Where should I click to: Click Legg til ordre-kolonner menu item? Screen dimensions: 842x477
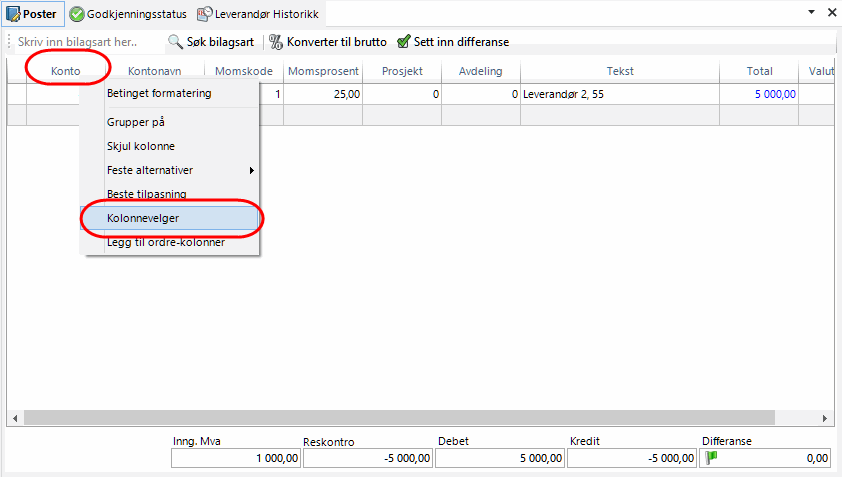tap(166, 242)
